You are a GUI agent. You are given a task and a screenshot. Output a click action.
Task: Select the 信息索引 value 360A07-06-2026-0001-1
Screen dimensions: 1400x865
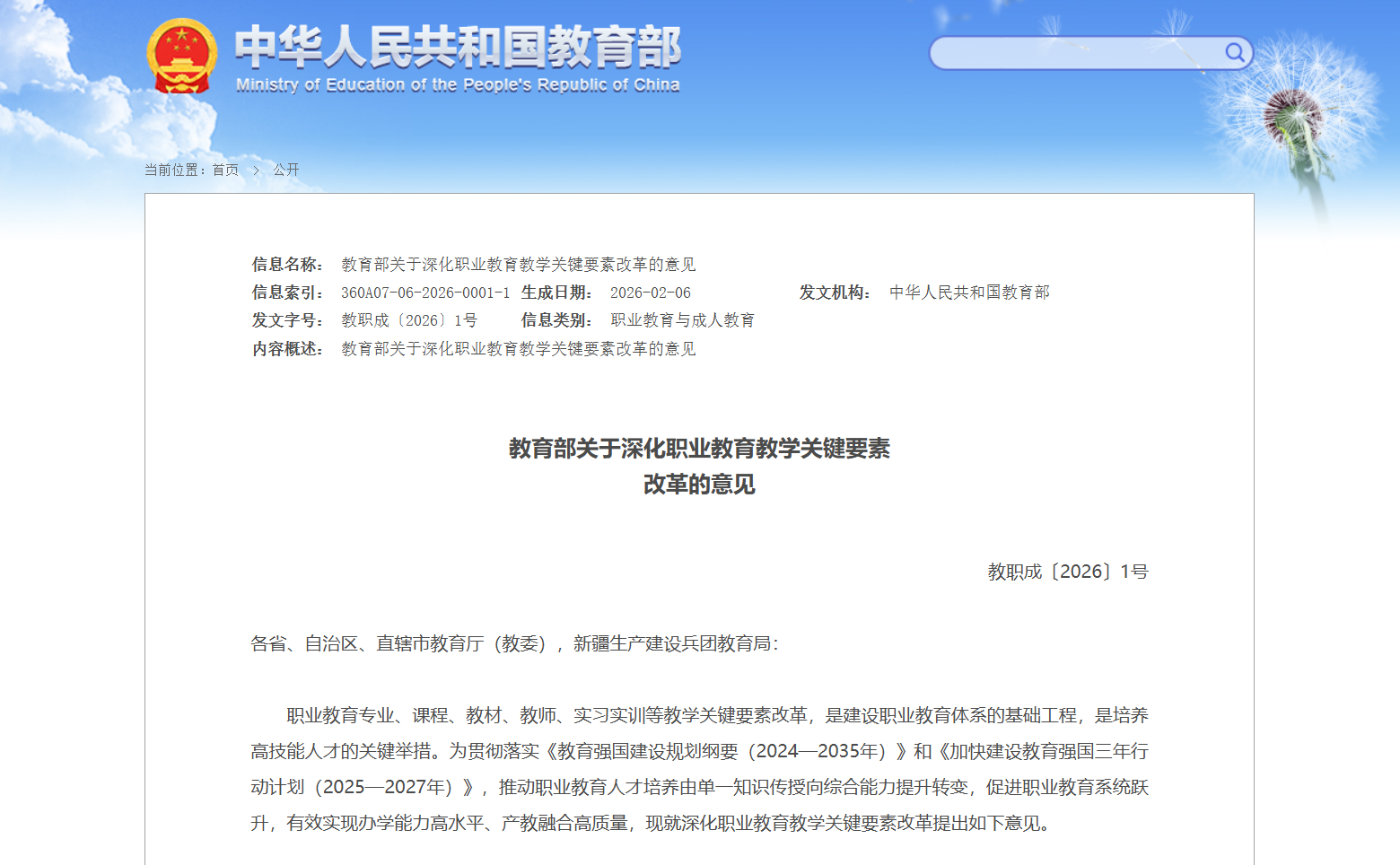point(425,292)
